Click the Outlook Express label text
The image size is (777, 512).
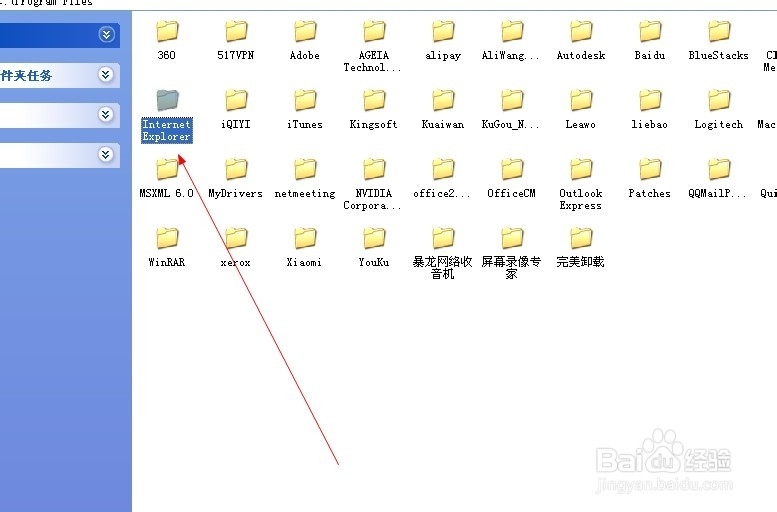click(x=581, y=199)
